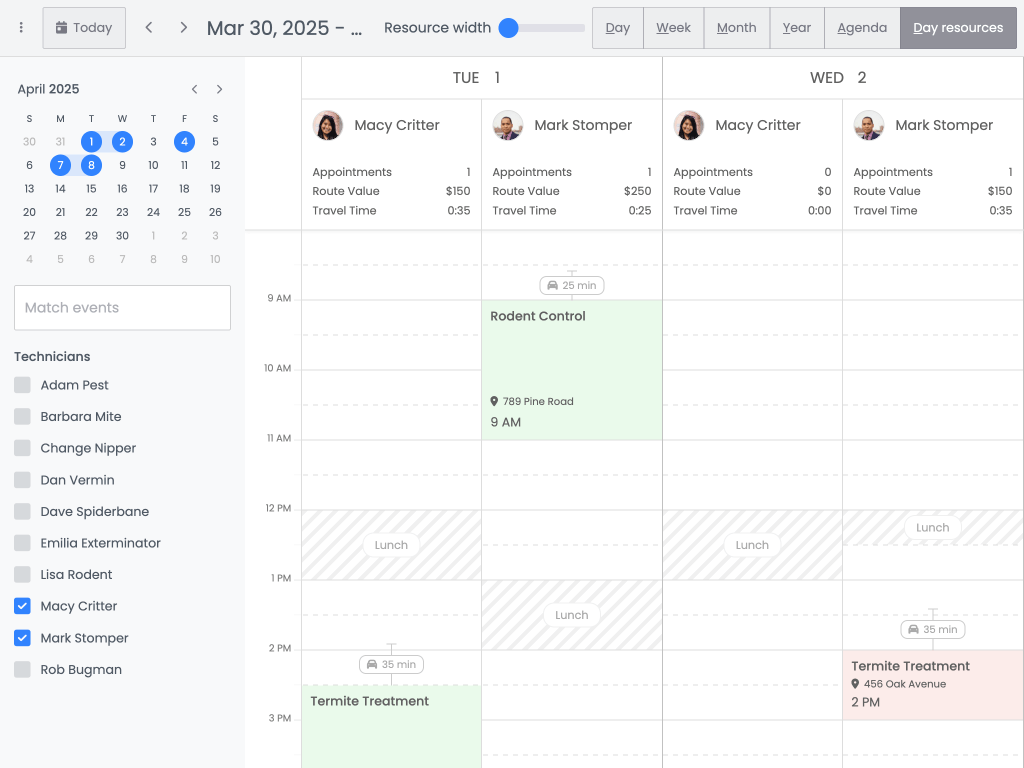
Task: Select April 4 in mini calendar
Action: point(184,142)
